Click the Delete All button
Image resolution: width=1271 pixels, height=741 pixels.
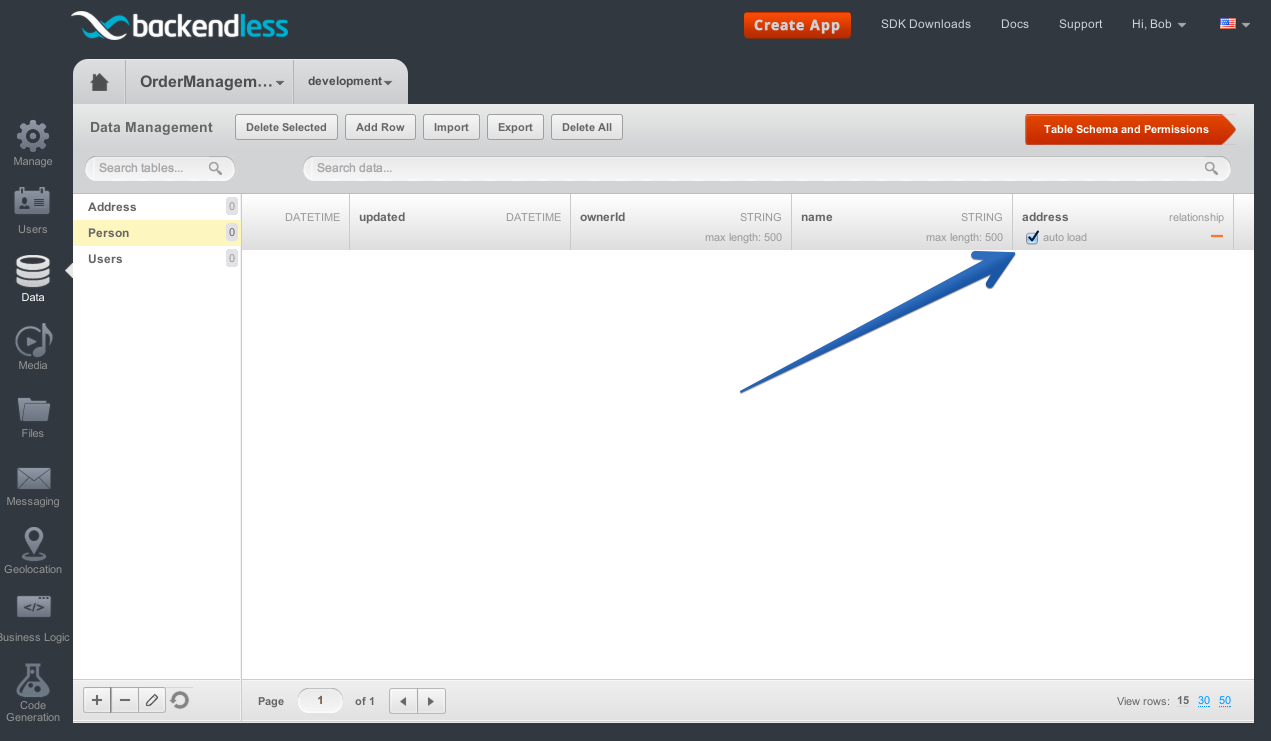(587, 127)
